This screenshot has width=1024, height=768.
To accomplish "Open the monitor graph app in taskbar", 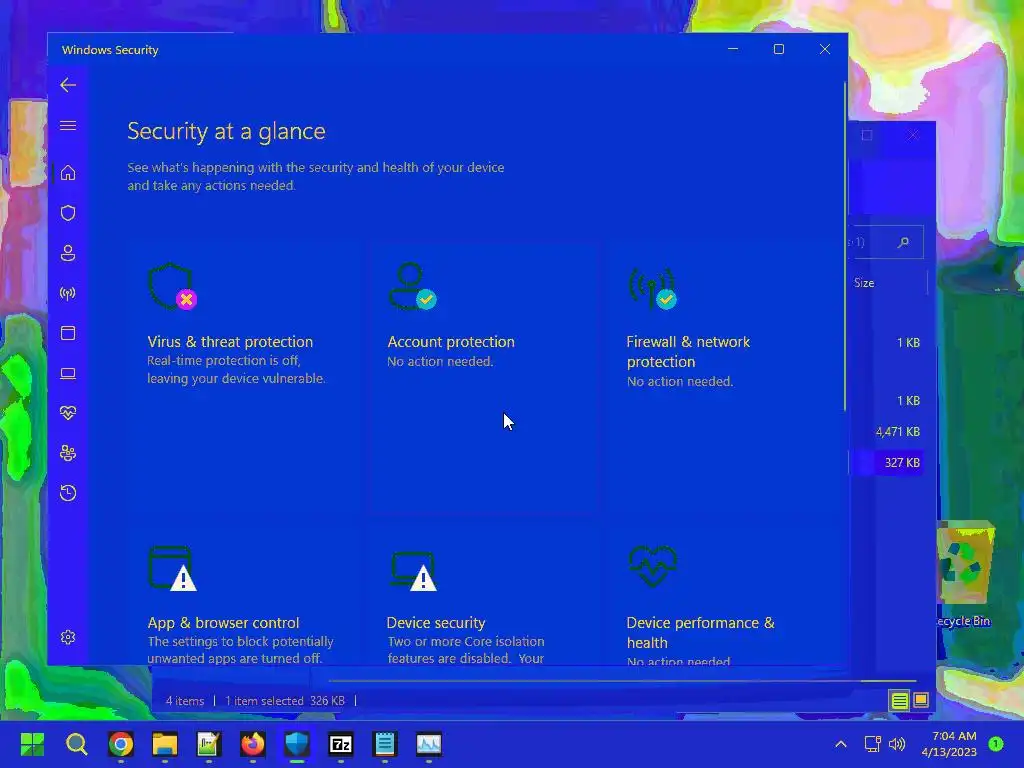I will [429, 744].
